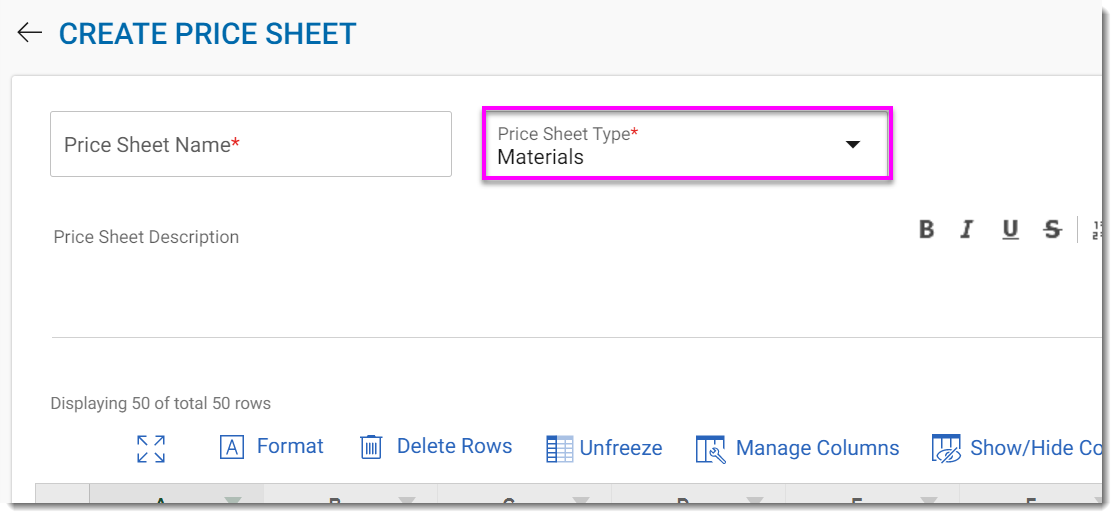1117x518 pixels.
Task: Toggle underline formatting in description
Action: point(1010,230)
